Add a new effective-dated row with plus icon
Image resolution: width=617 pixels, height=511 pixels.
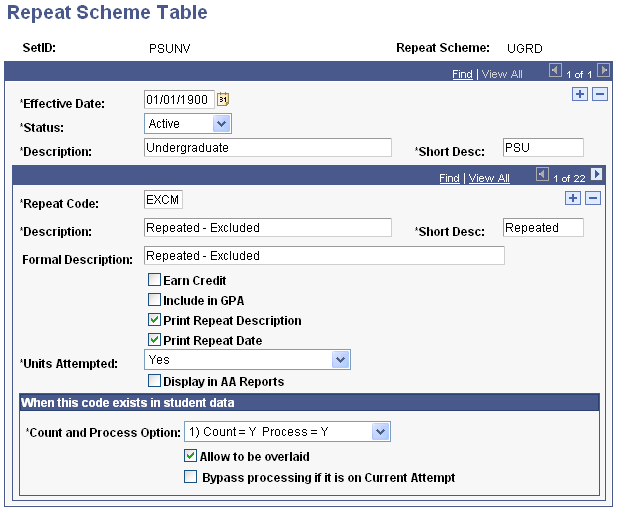click(x=580, y=94)
